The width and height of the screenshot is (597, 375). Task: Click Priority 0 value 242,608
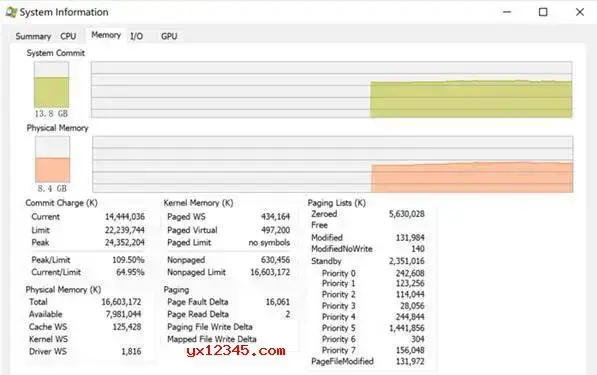tap(410, 273)
